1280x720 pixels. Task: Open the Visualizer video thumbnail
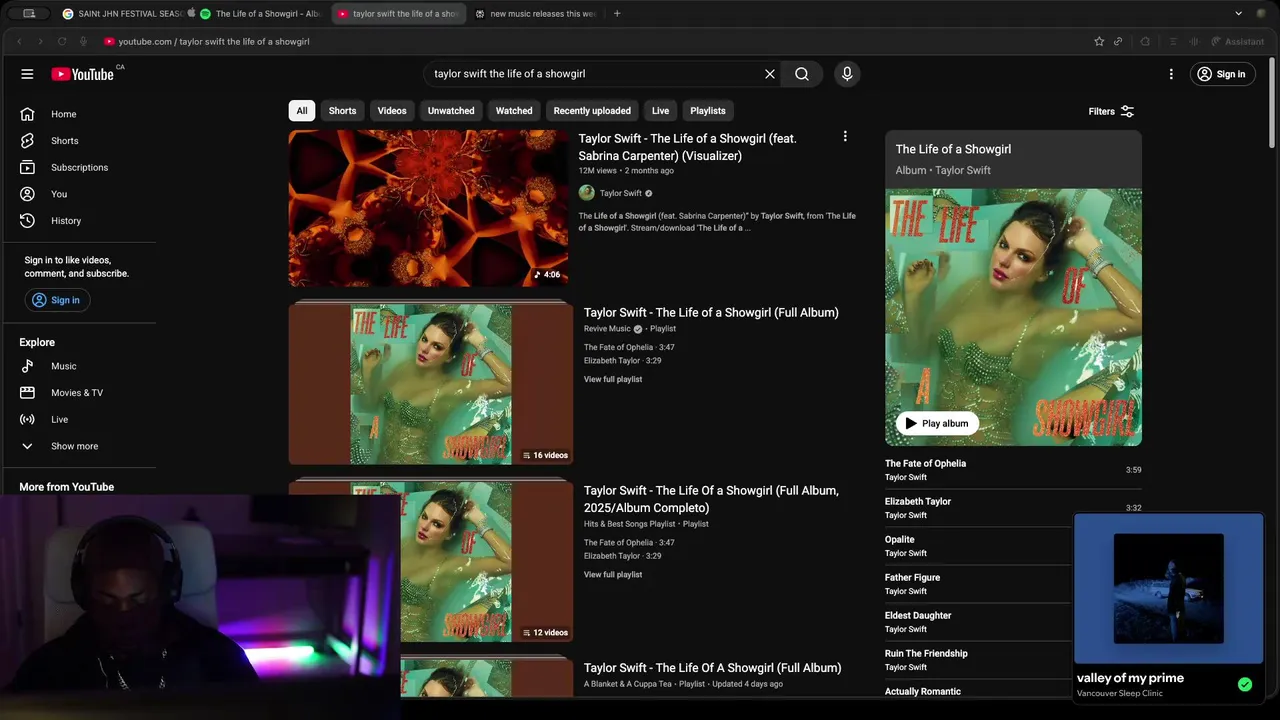(429, 208)
